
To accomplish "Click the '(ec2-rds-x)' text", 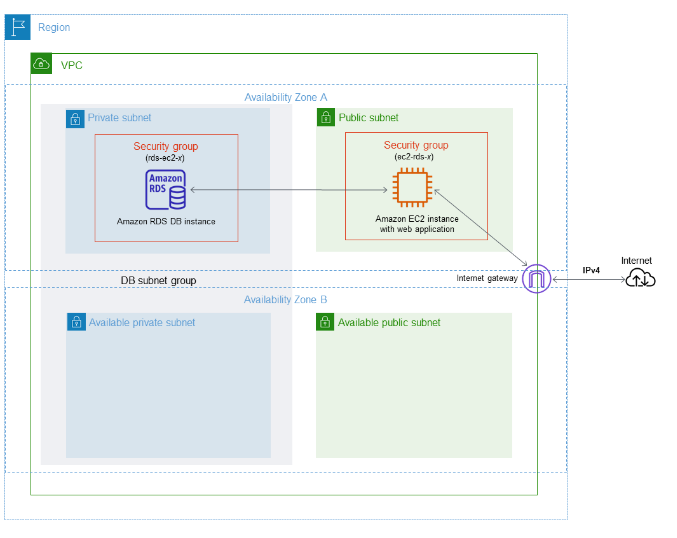I will coord(414,157).
